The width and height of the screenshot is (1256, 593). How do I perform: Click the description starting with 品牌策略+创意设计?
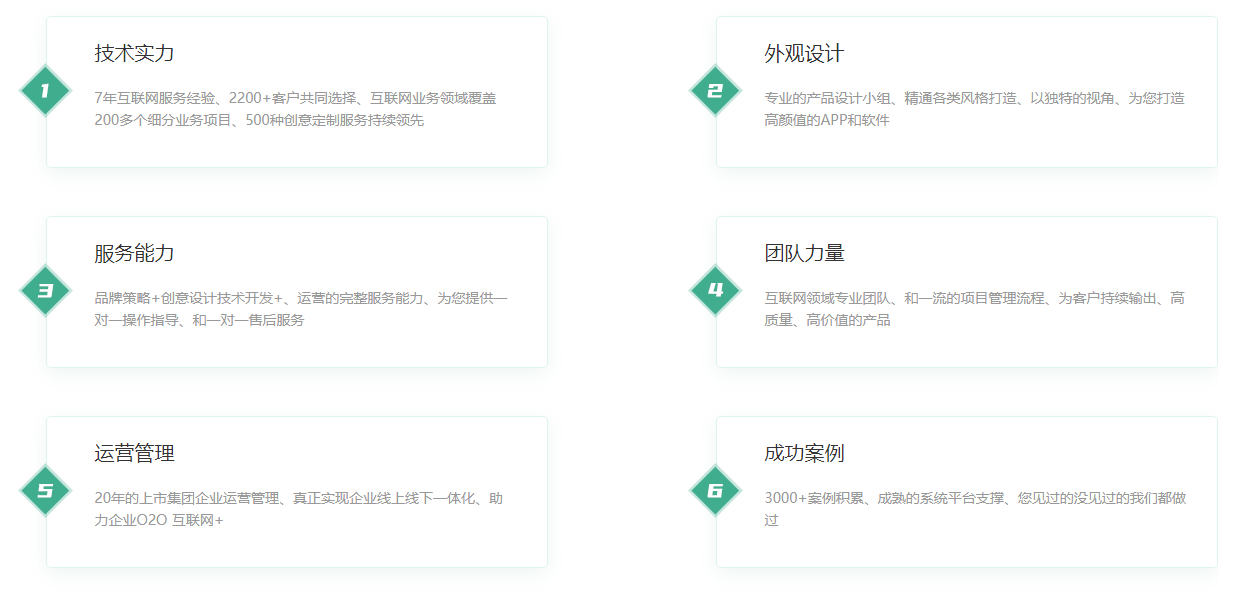click(x=300, y=298)
